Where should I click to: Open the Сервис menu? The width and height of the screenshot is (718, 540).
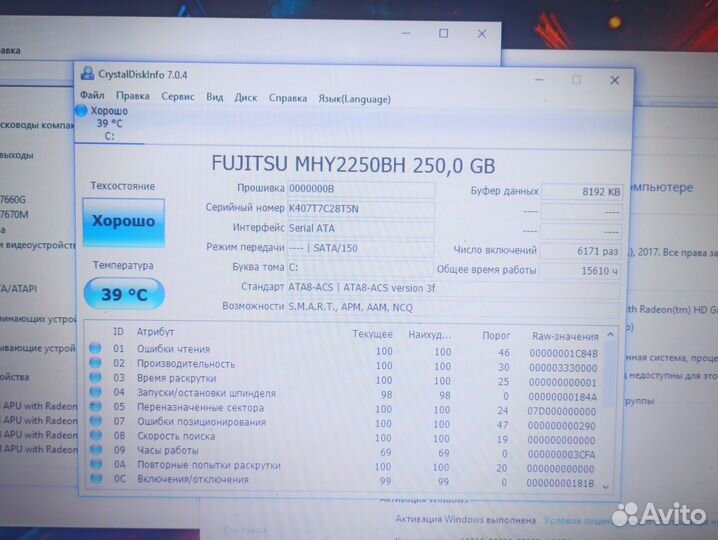(178, 97)
